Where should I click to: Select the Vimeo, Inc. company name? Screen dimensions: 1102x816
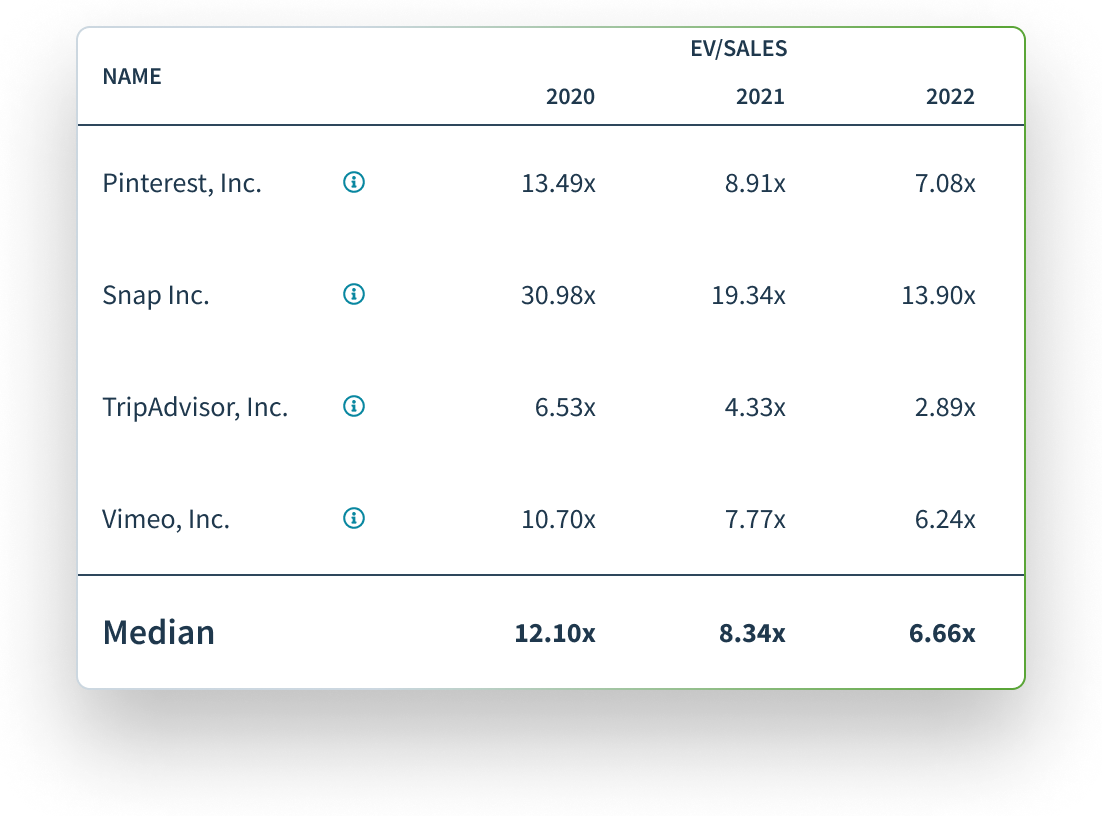coord(166,520)
